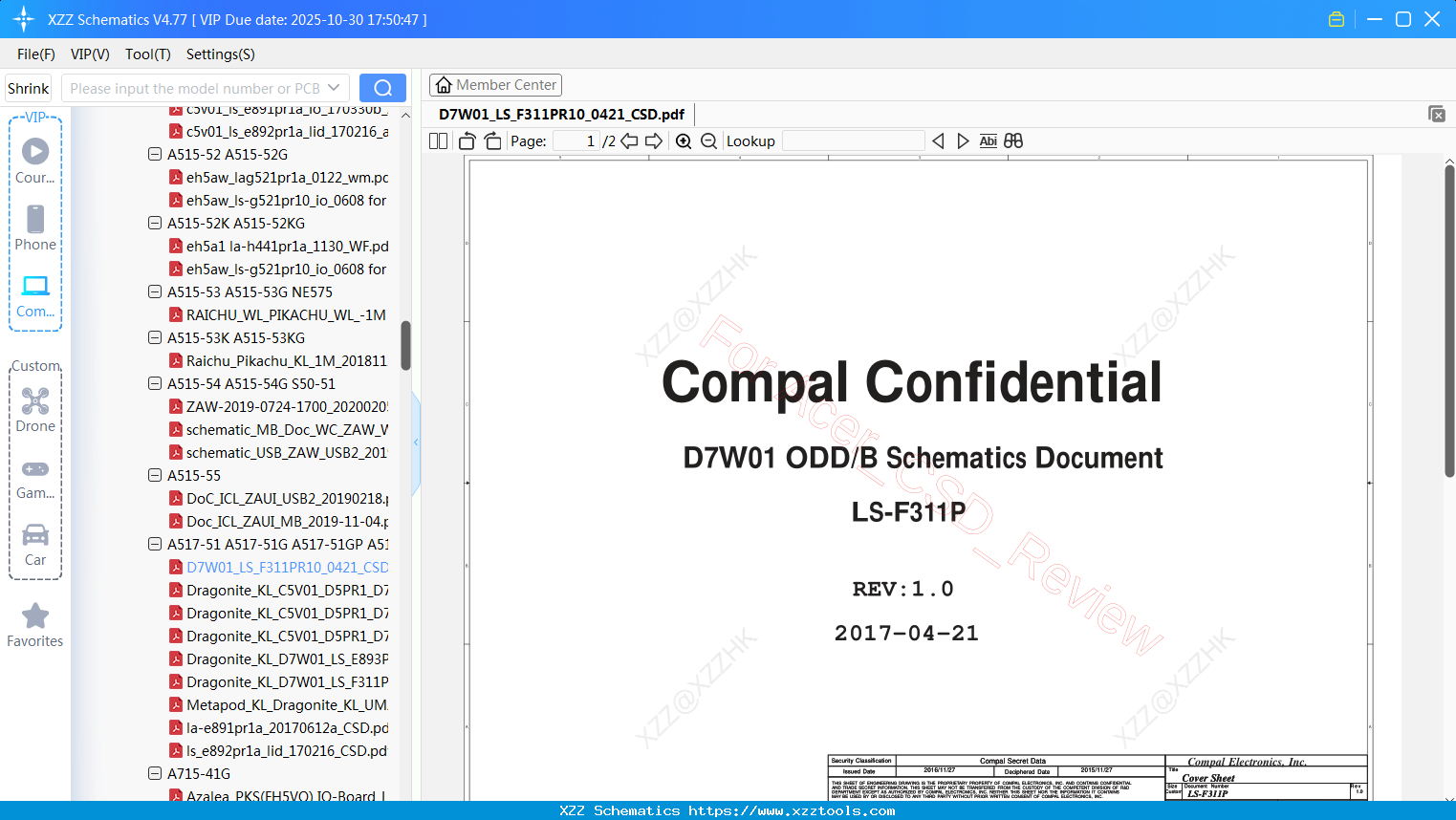Collapse the A515-54 A515-54G S50-51 folder
The width and height of the screenshot is (1456, 820).
pos(155,383)
